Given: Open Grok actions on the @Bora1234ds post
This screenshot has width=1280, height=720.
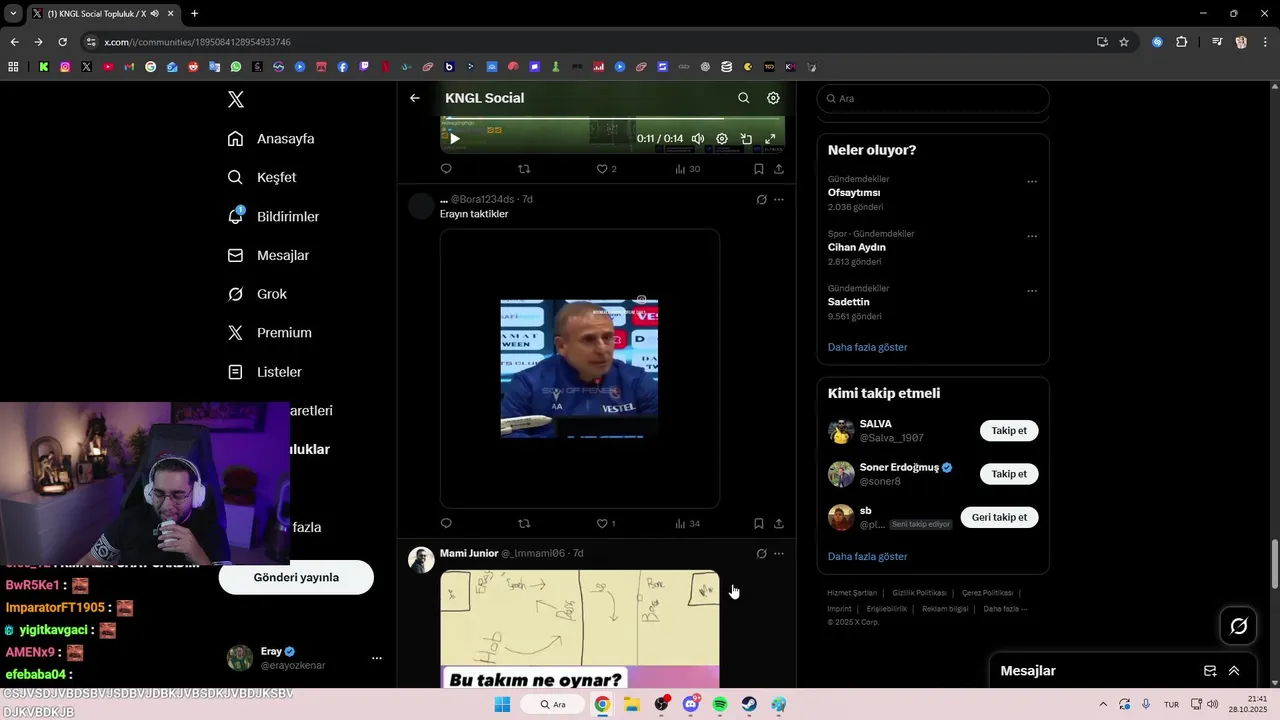Looking at the screenshot, I should point(761,199).
